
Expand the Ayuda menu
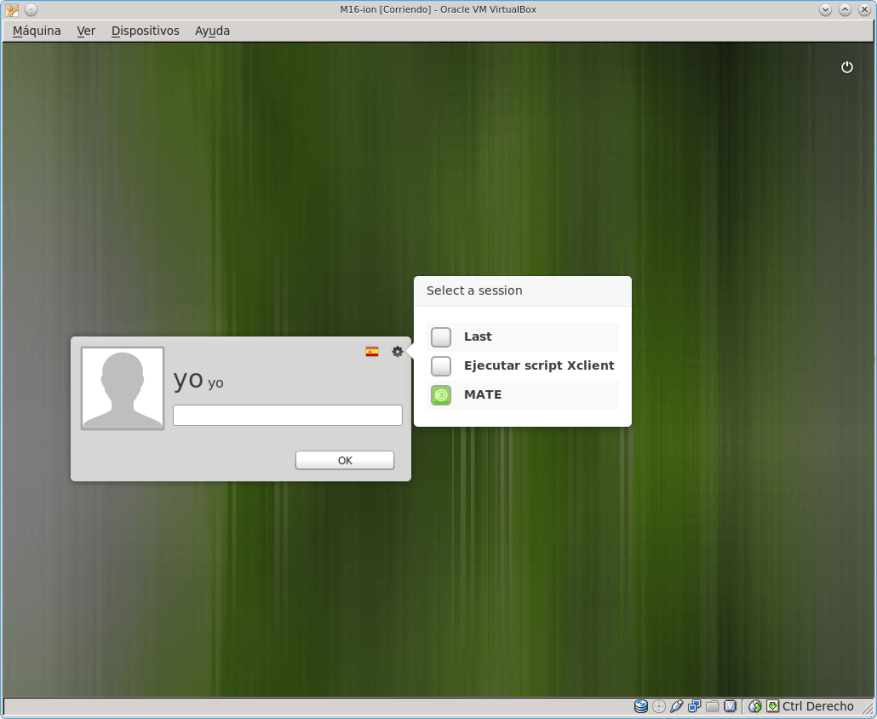(x=212, y=31)
